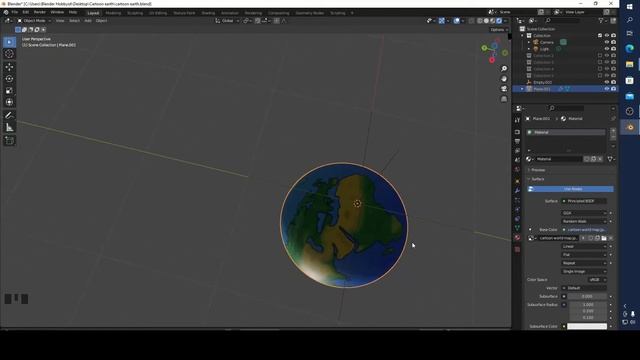Toggle viewport visibility of Light in outliner
Viewport: 640px width, 360px height.
(607, 49)
